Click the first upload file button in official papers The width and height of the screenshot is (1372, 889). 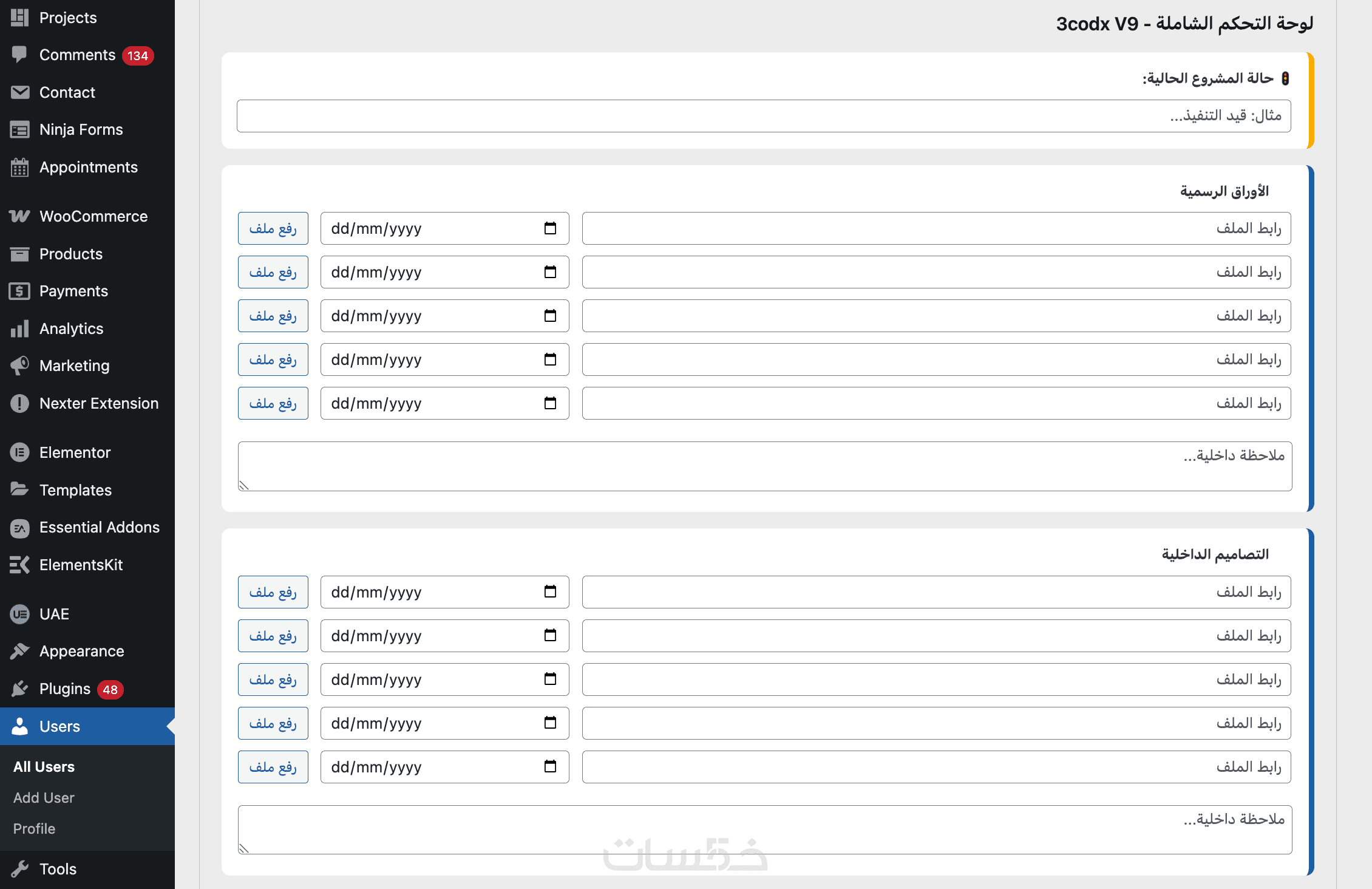[273, 228]
